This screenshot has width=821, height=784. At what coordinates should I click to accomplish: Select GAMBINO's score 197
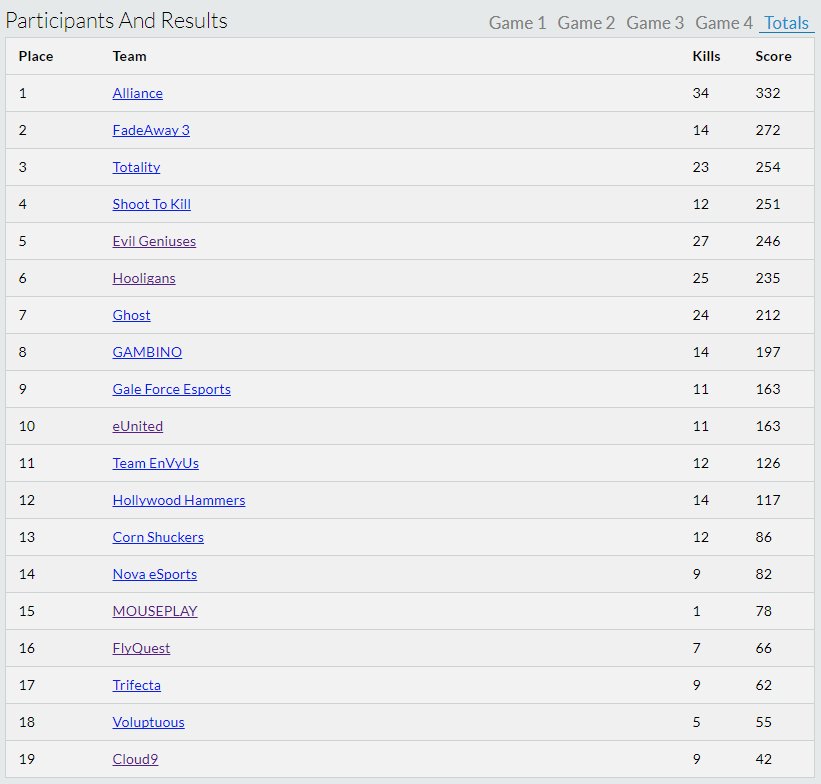[x=768, y=352]
